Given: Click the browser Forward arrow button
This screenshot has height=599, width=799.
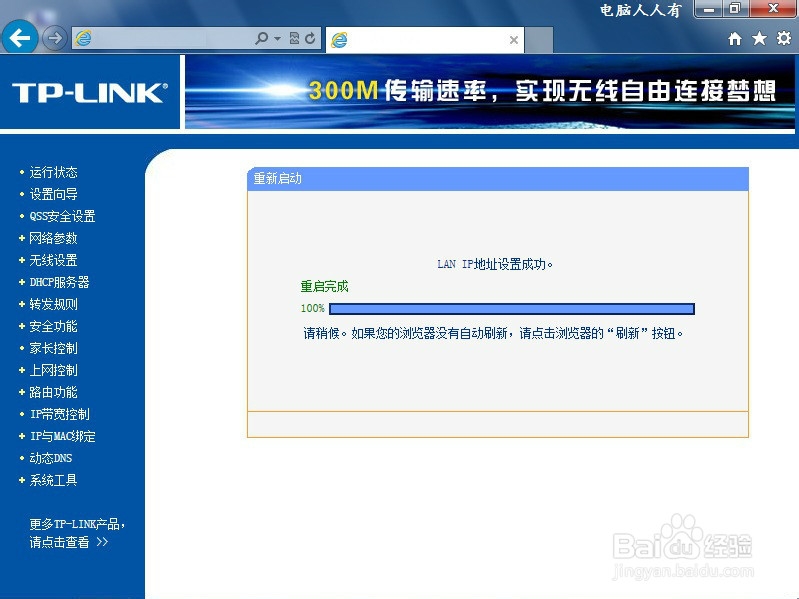Looking at the screenshot, I should 55,38.
